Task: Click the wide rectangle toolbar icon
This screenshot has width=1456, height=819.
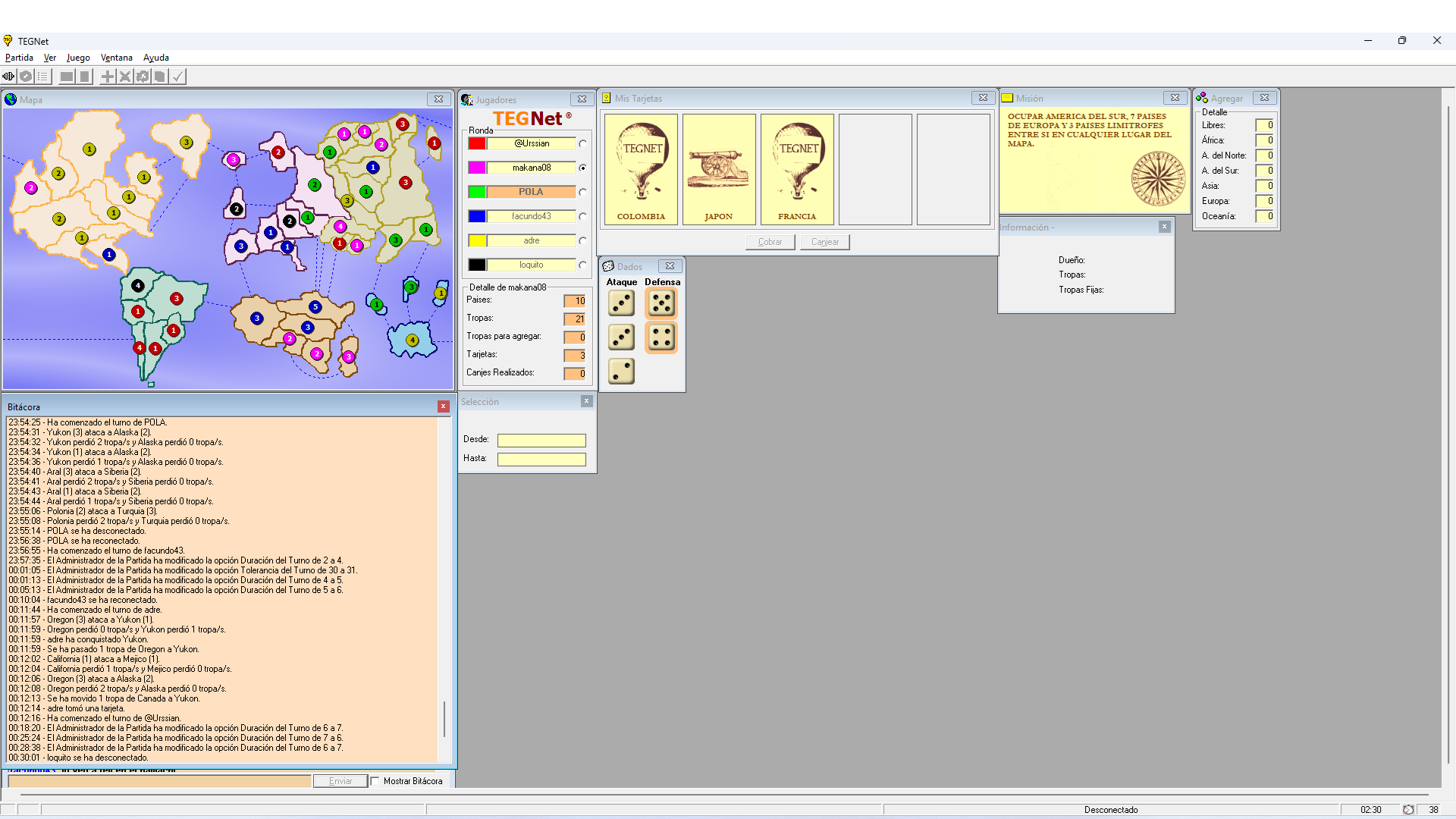Action: [67, 77]
